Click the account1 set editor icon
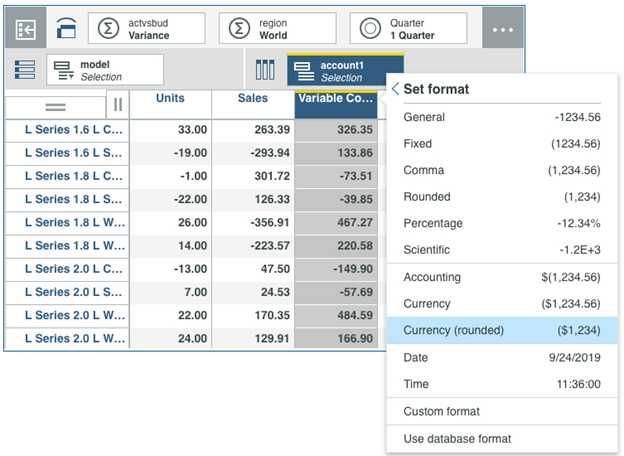This screenshot has width=624, height=456. (304, 71)
